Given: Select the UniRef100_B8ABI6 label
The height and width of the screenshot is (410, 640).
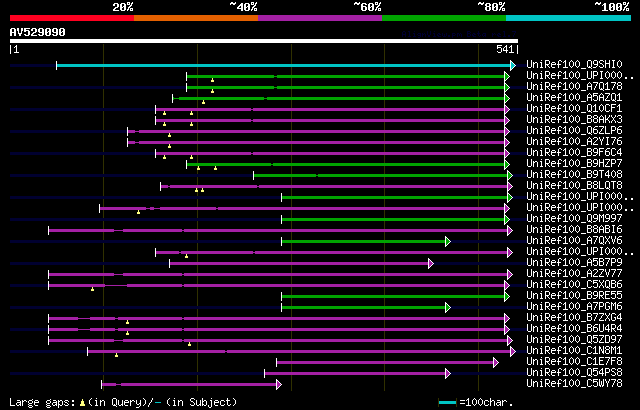Looking at the screenshot, I should (574, 230).
